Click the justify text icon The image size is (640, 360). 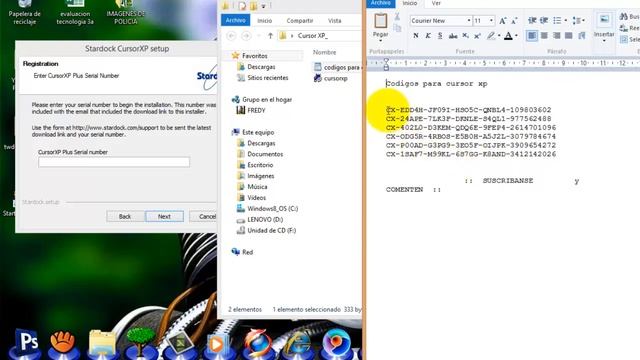(569, 36)
